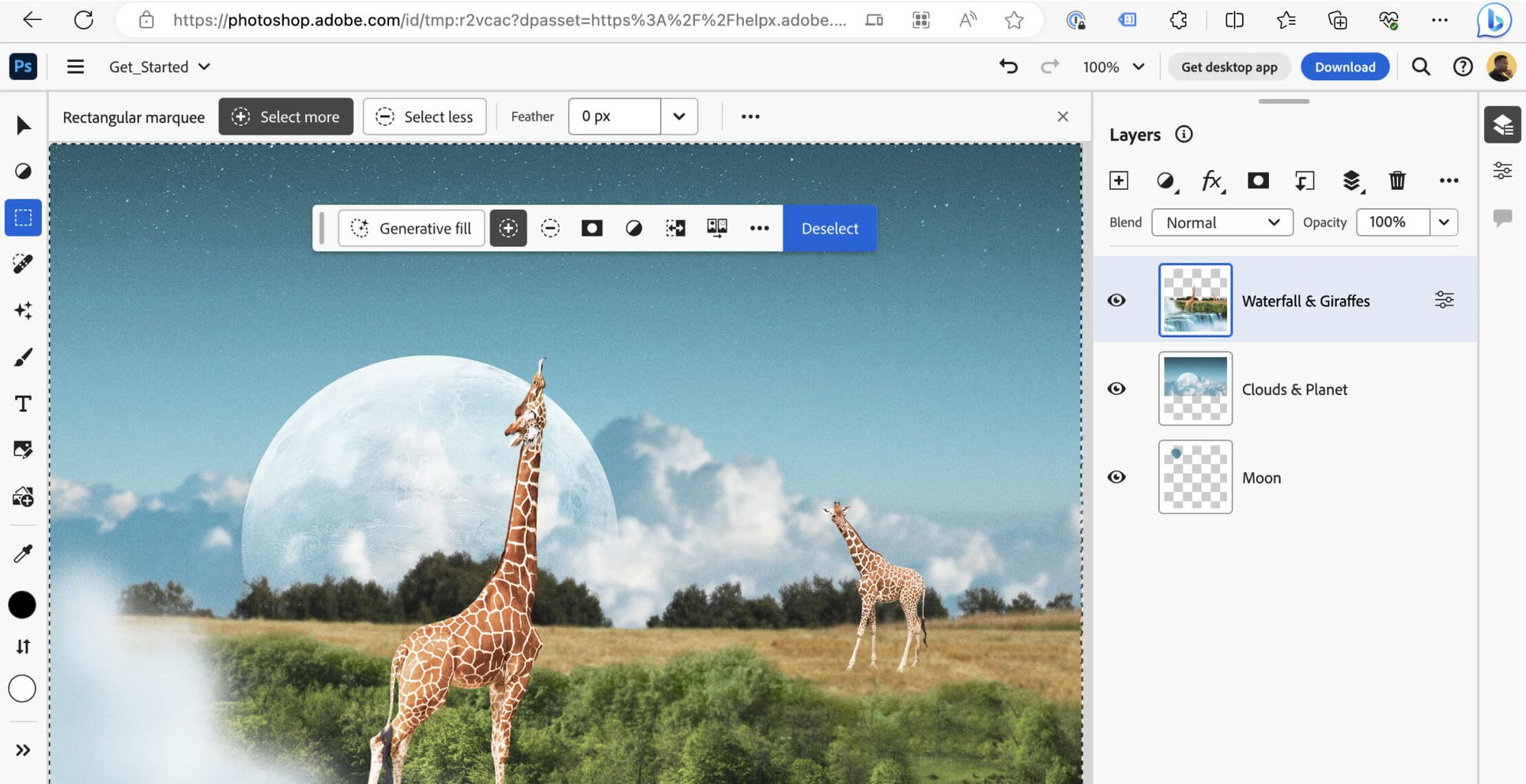The height and width of the screenshot is (784, 1526).
Task: Open the Blend mode dropdown
Action: [1222, 222]
